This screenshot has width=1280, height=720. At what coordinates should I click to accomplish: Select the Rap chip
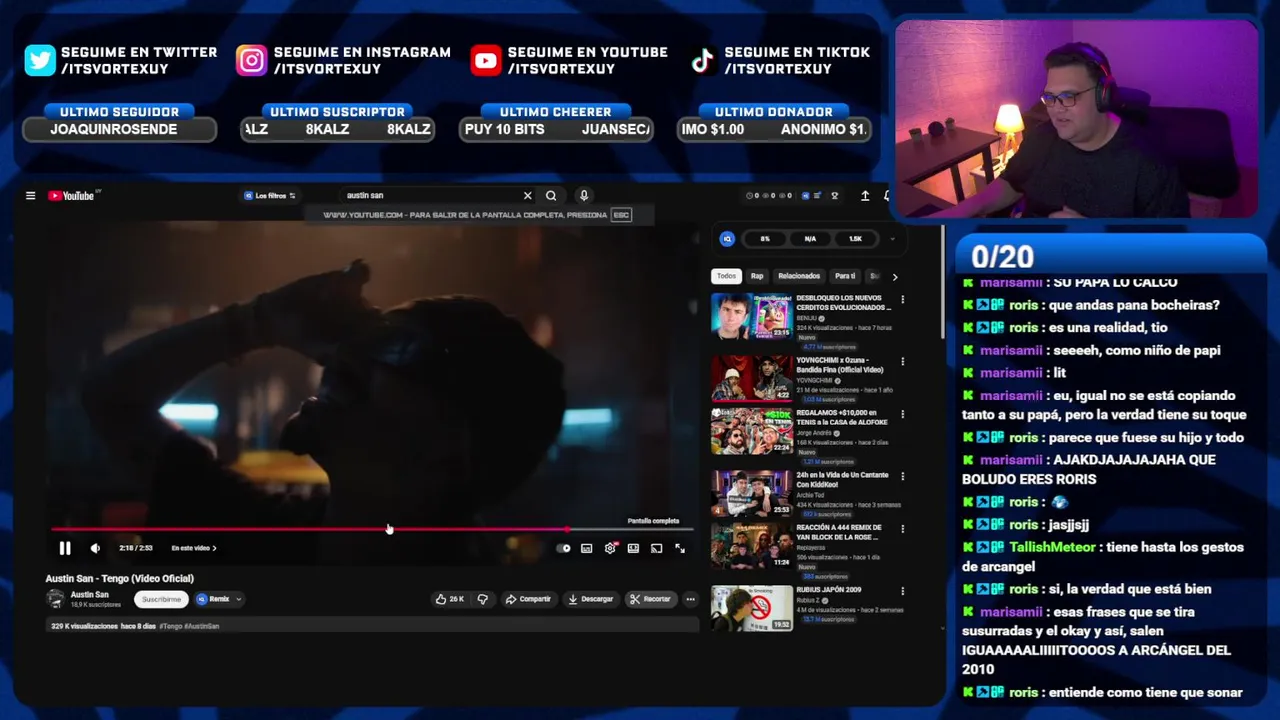coord(757,276)
